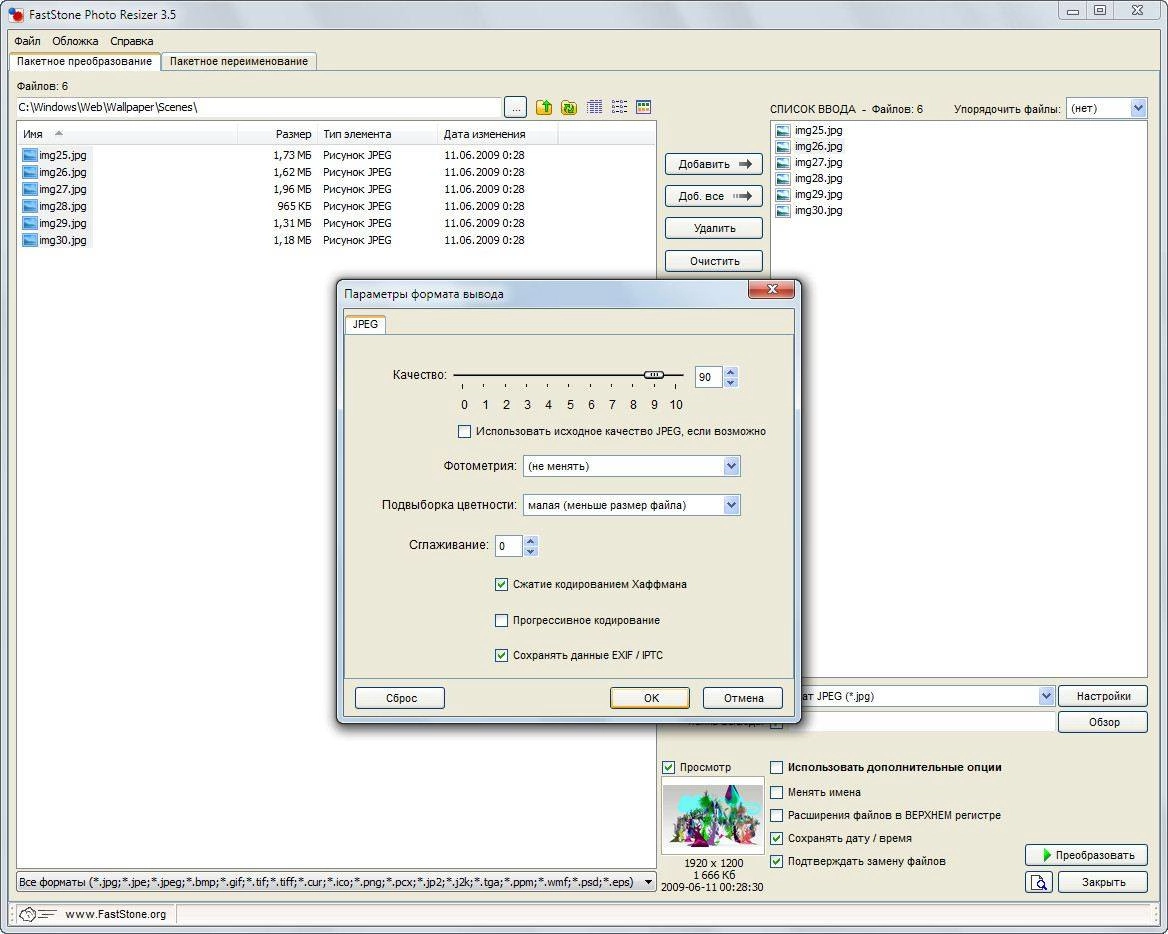Toggle 'Подтверждать замену файлов' checkbox
The width and height of the screenshot is (1168, 934).
tap(776, 862)
